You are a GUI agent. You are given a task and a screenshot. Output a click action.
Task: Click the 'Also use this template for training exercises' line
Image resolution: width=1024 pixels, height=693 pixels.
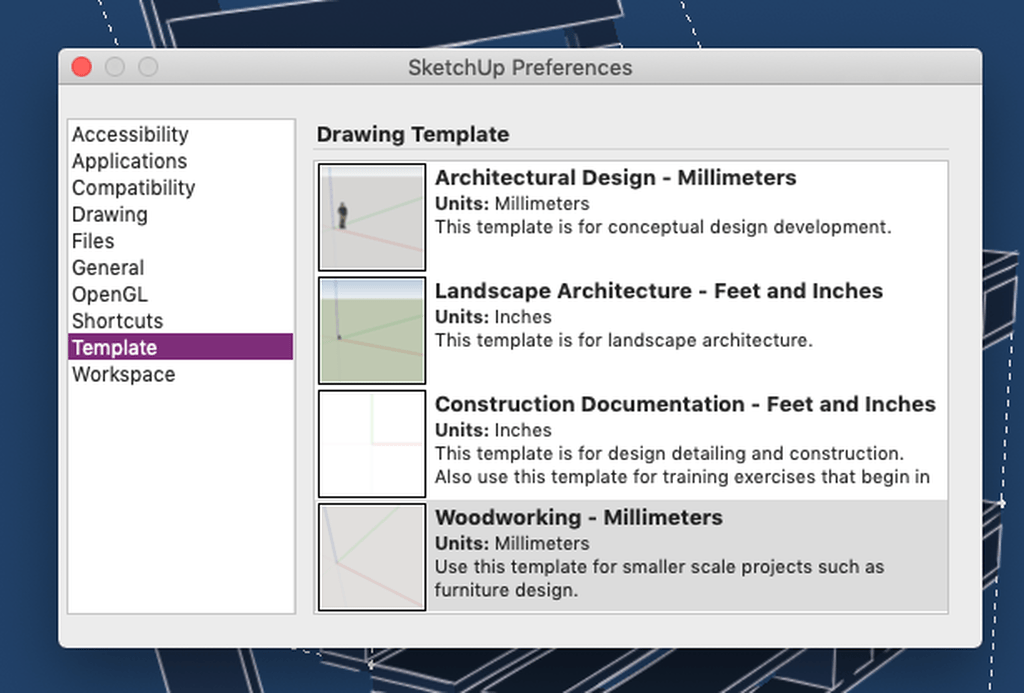coord(682,477)
